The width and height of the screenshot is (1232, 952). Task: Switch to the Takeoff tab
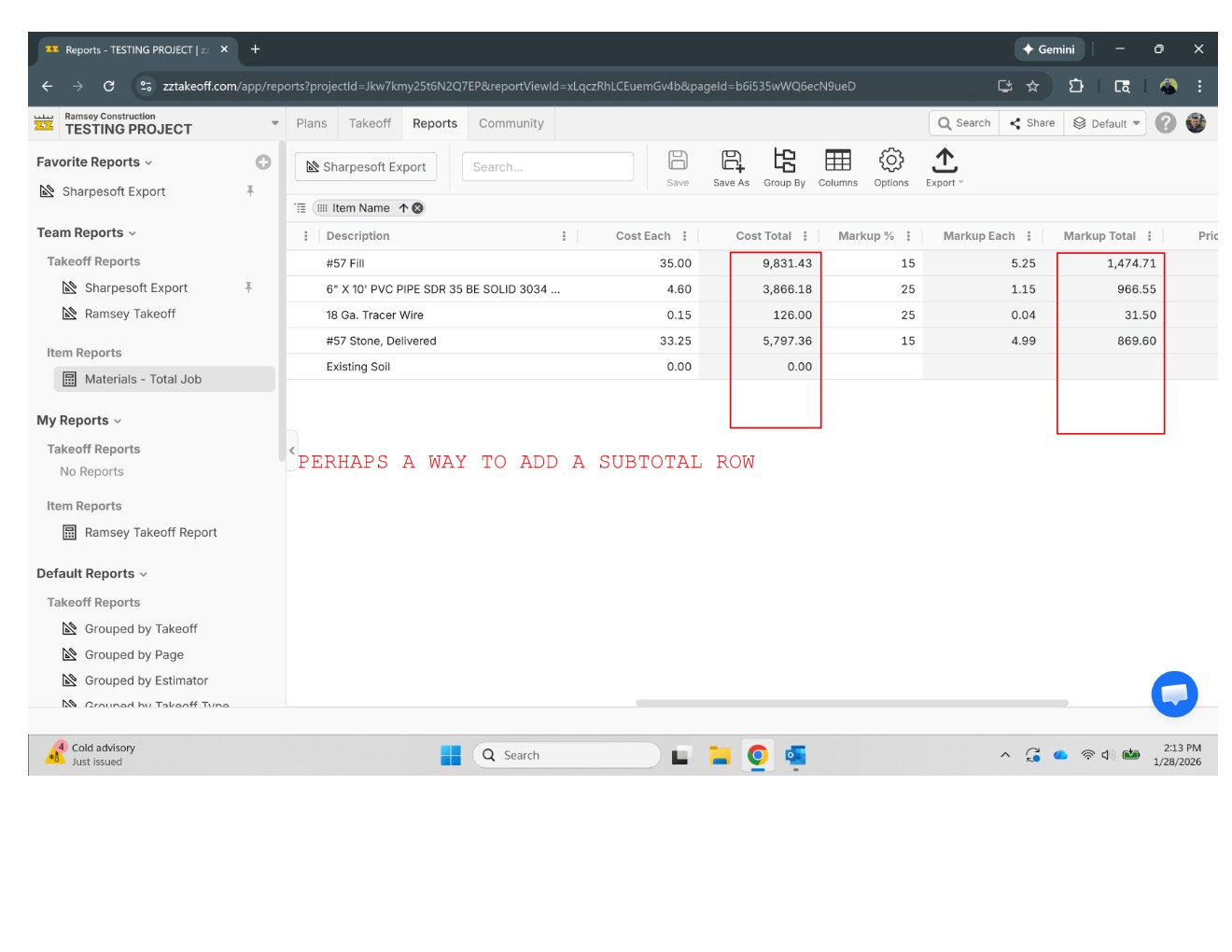370,123
